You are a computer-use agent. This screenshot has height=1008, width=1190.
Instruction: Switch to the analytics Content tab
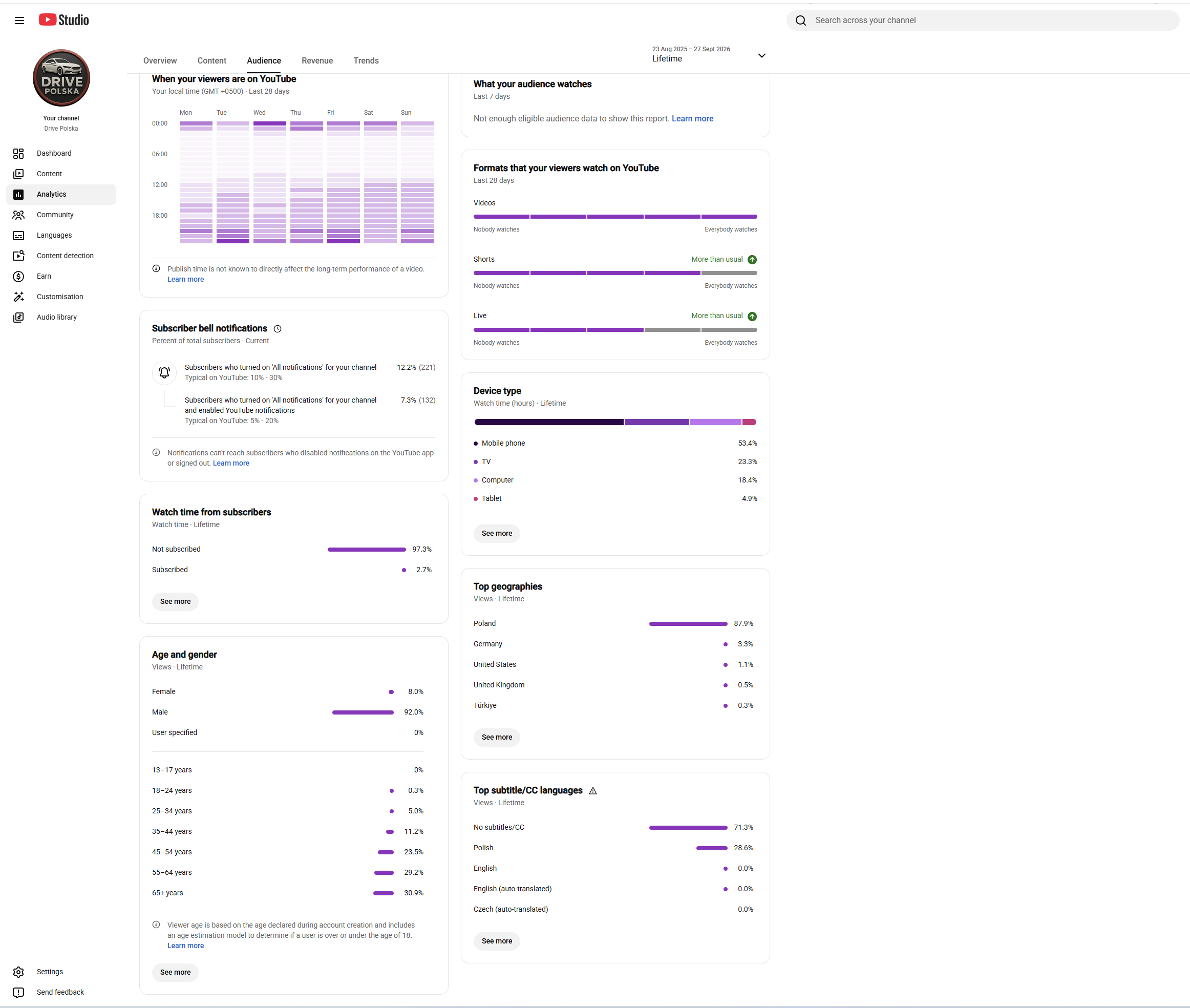(212, 60)
